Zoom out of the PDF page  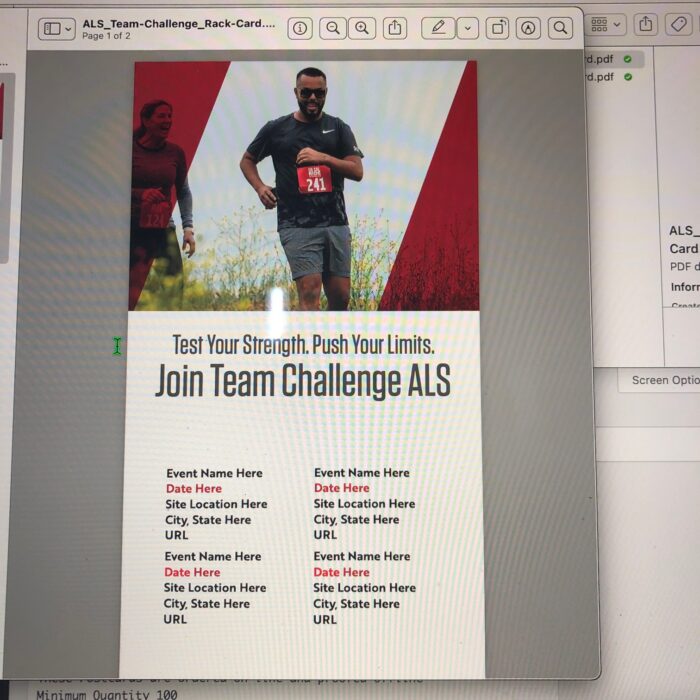point(333,29)
